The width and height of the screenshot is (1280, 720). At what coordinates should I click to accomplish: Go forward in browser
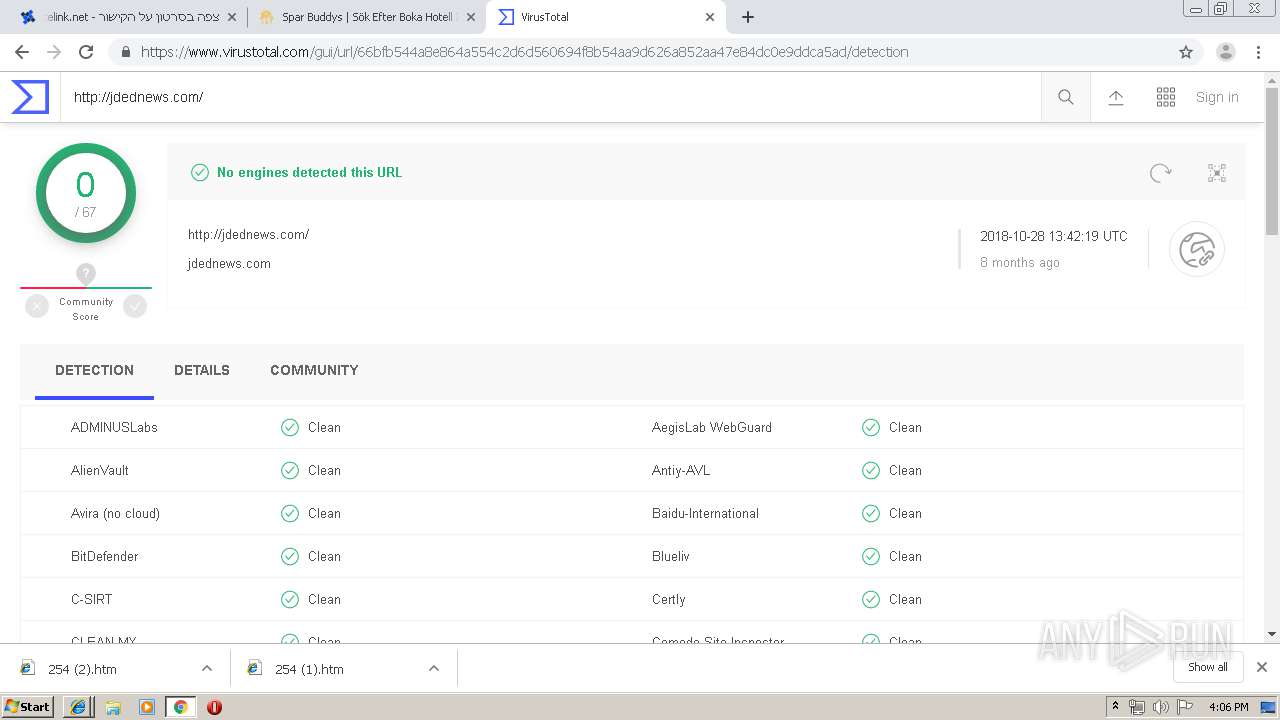54,52
